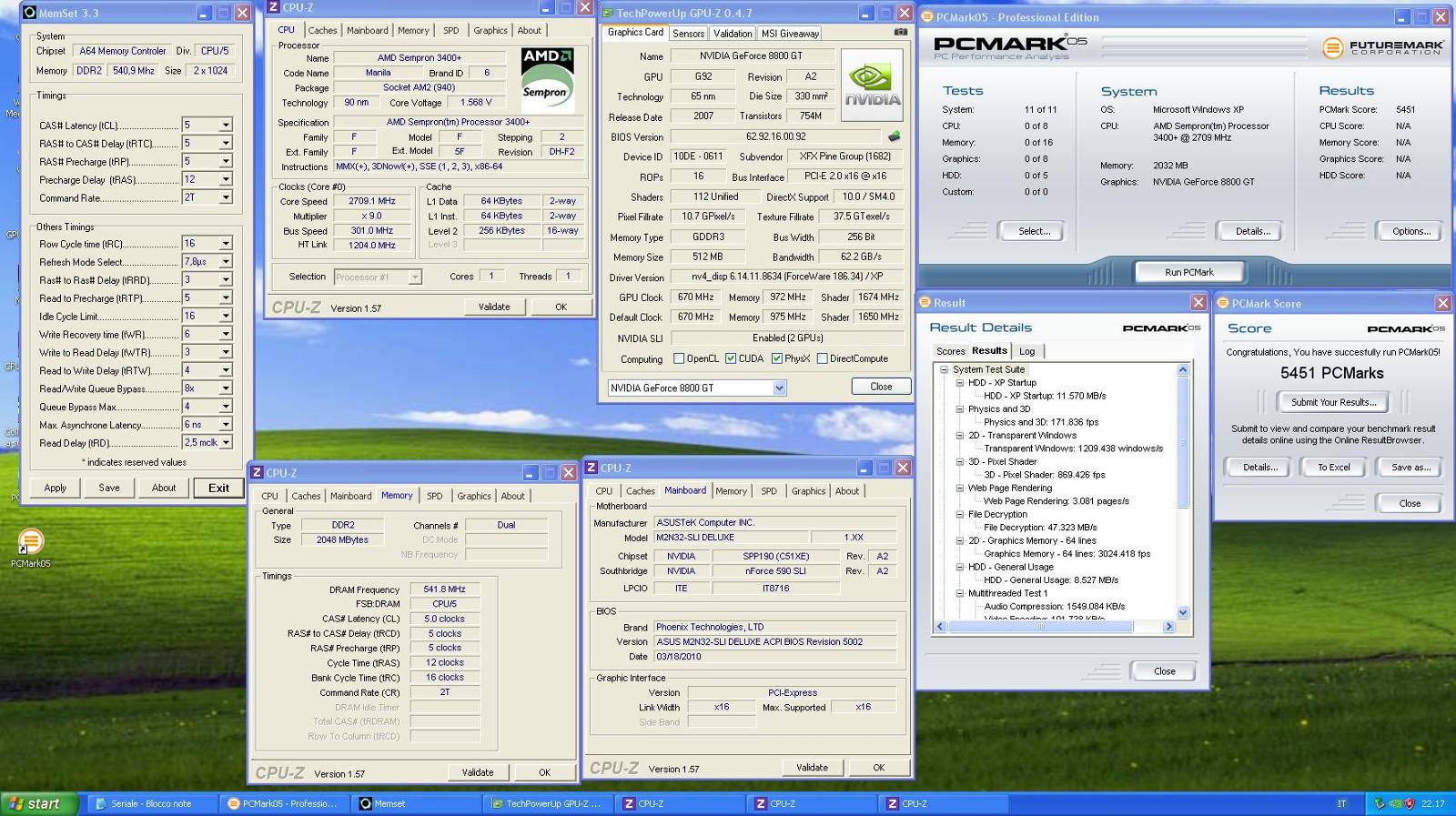Viewport: 1456px width, 816px height.
Task: Enable the DirectCompute checkbox
Action: click(822, 358)
